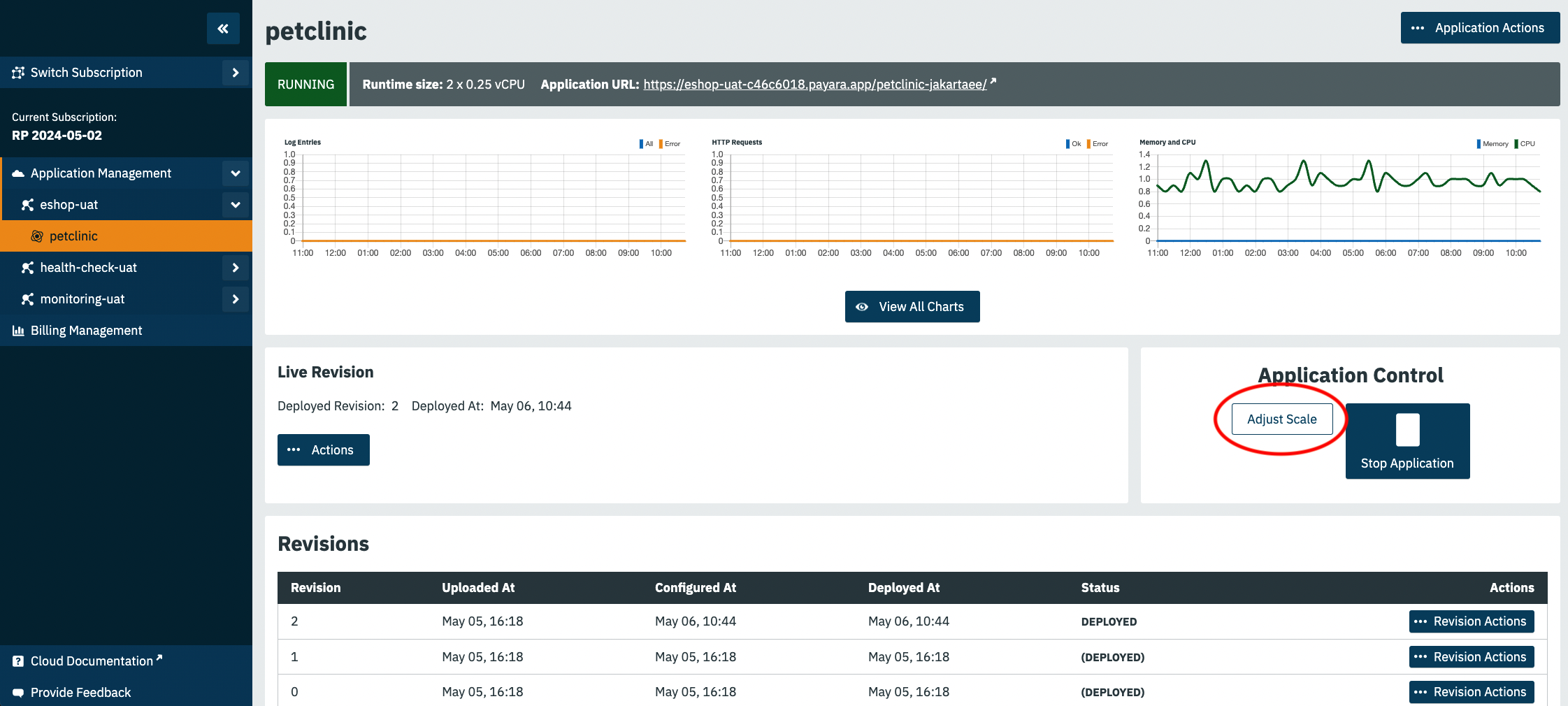
Task: Click external link icon beside Application URL
Action: point(993,82)
